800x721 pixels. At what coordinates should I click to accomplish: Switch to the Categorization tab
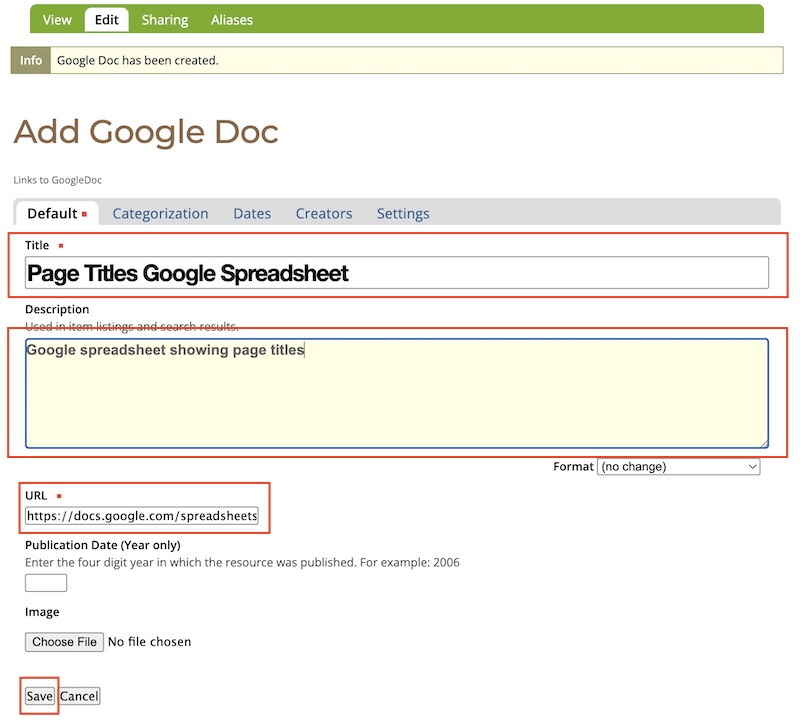(160, 213)
